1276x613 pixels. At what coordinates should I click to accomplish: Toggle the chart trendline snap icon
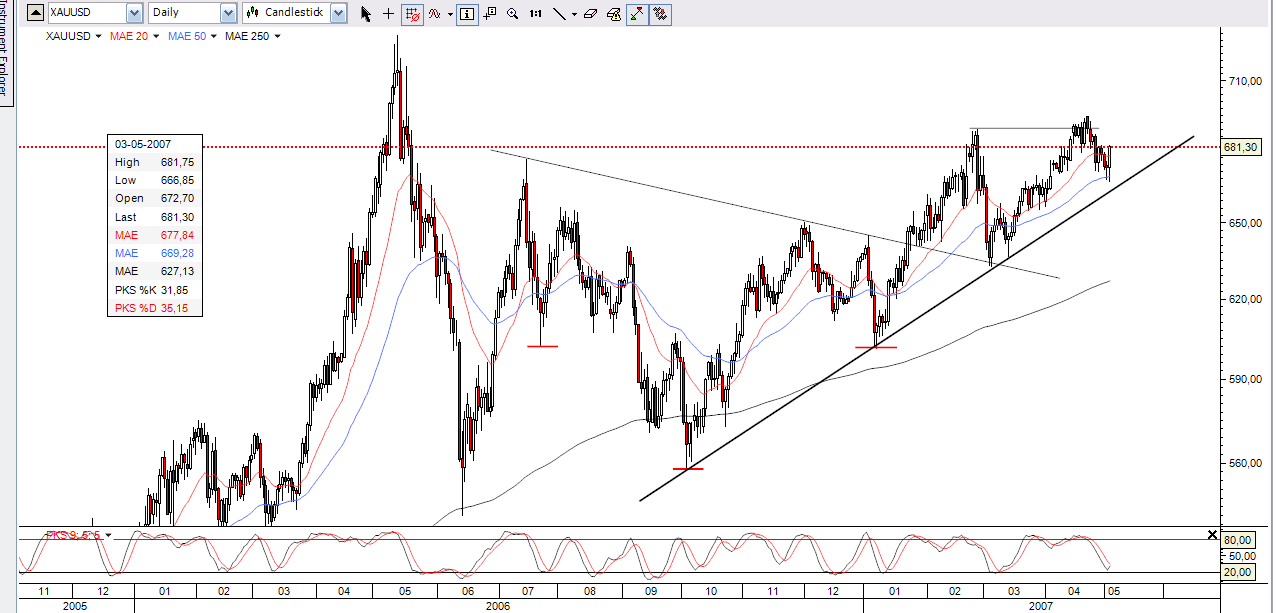[x=637, y=14]
